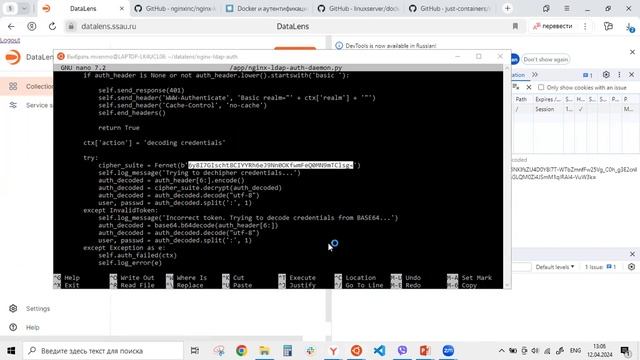The height and width of the screenshot is (360, 640).
Task: Dismiss the DevTools language notification
Action: pos(632,52)
